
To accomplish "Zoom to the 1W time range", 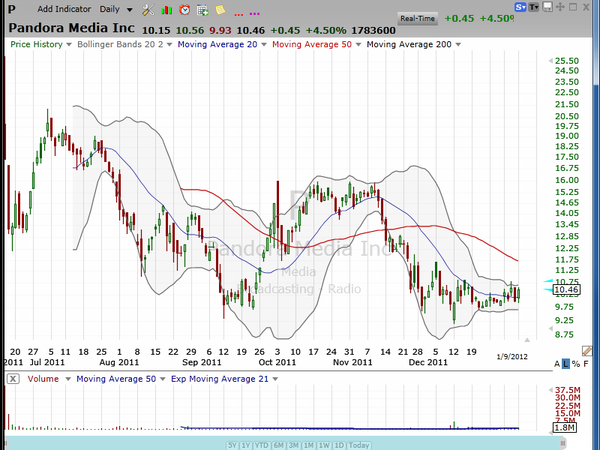I will point(324,445).
